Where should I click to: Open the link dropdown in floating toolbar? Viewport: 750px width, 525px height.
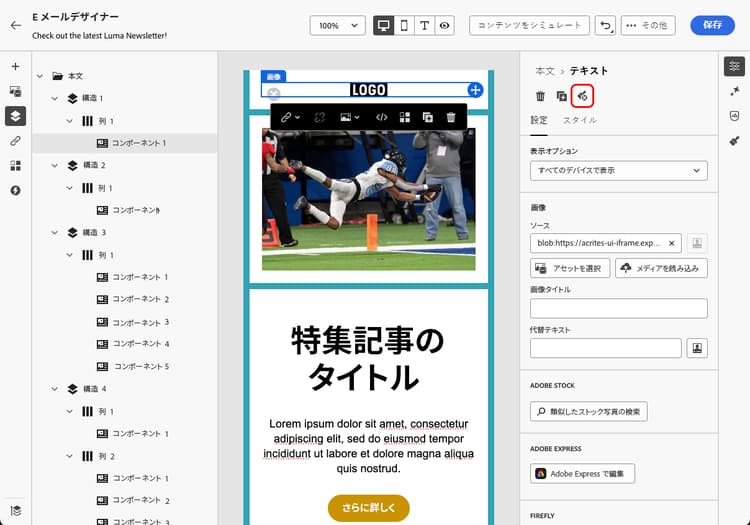[290, 118]
